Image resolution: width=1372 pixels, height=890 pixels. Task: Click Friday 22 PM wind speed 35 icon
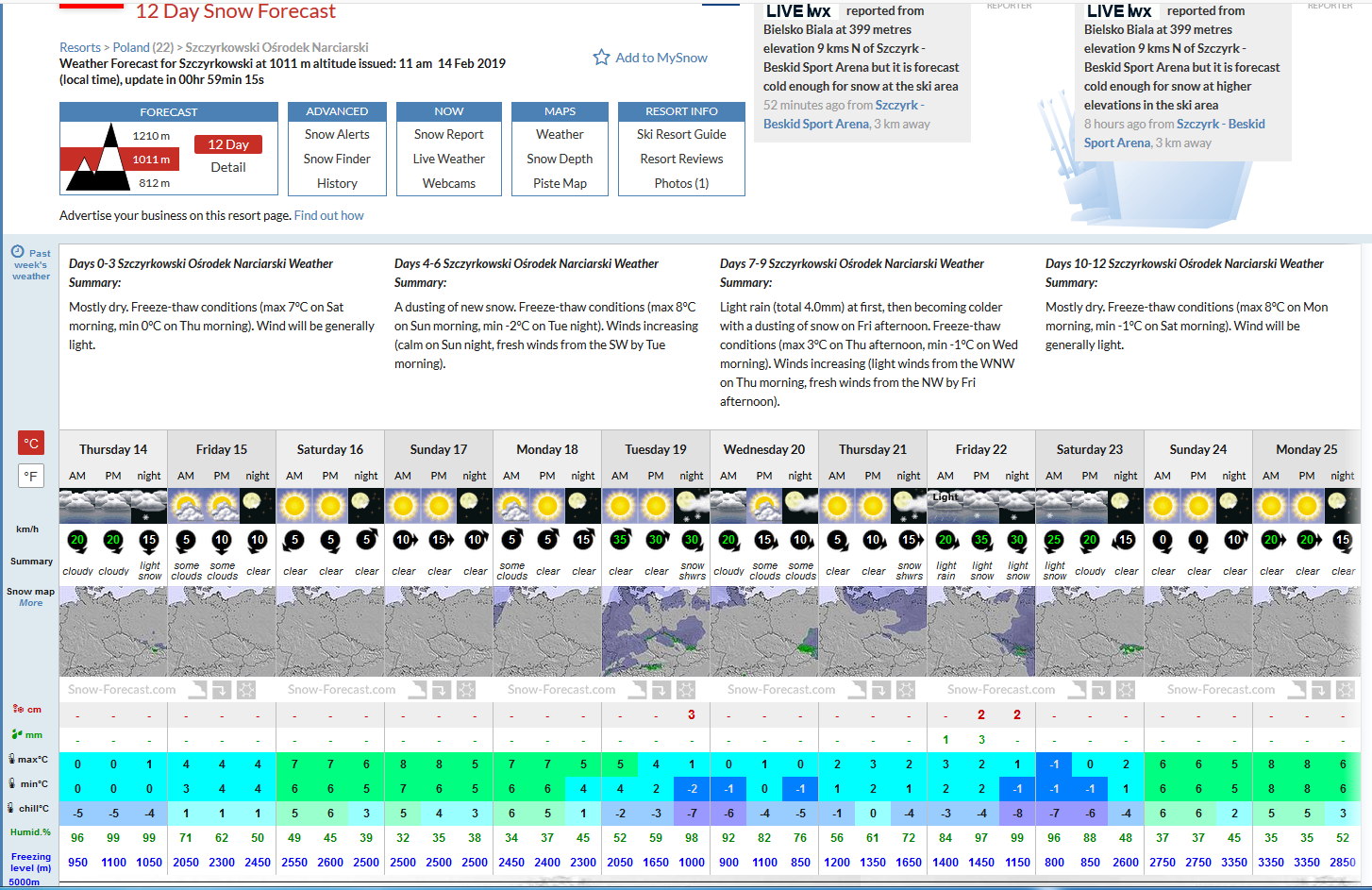click(x=981, y=541)
